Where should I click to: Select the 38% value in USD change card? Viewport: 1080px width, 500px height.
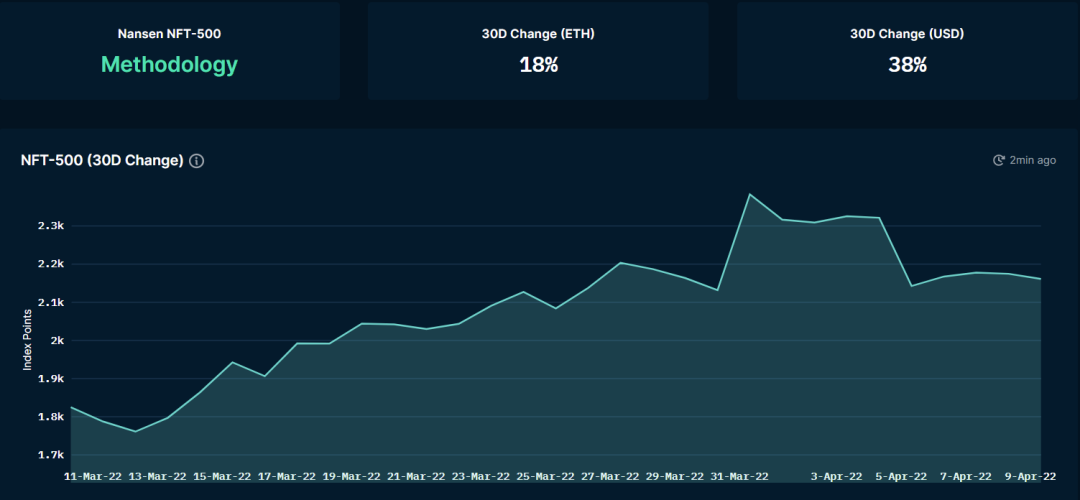[x=907, y=65]
